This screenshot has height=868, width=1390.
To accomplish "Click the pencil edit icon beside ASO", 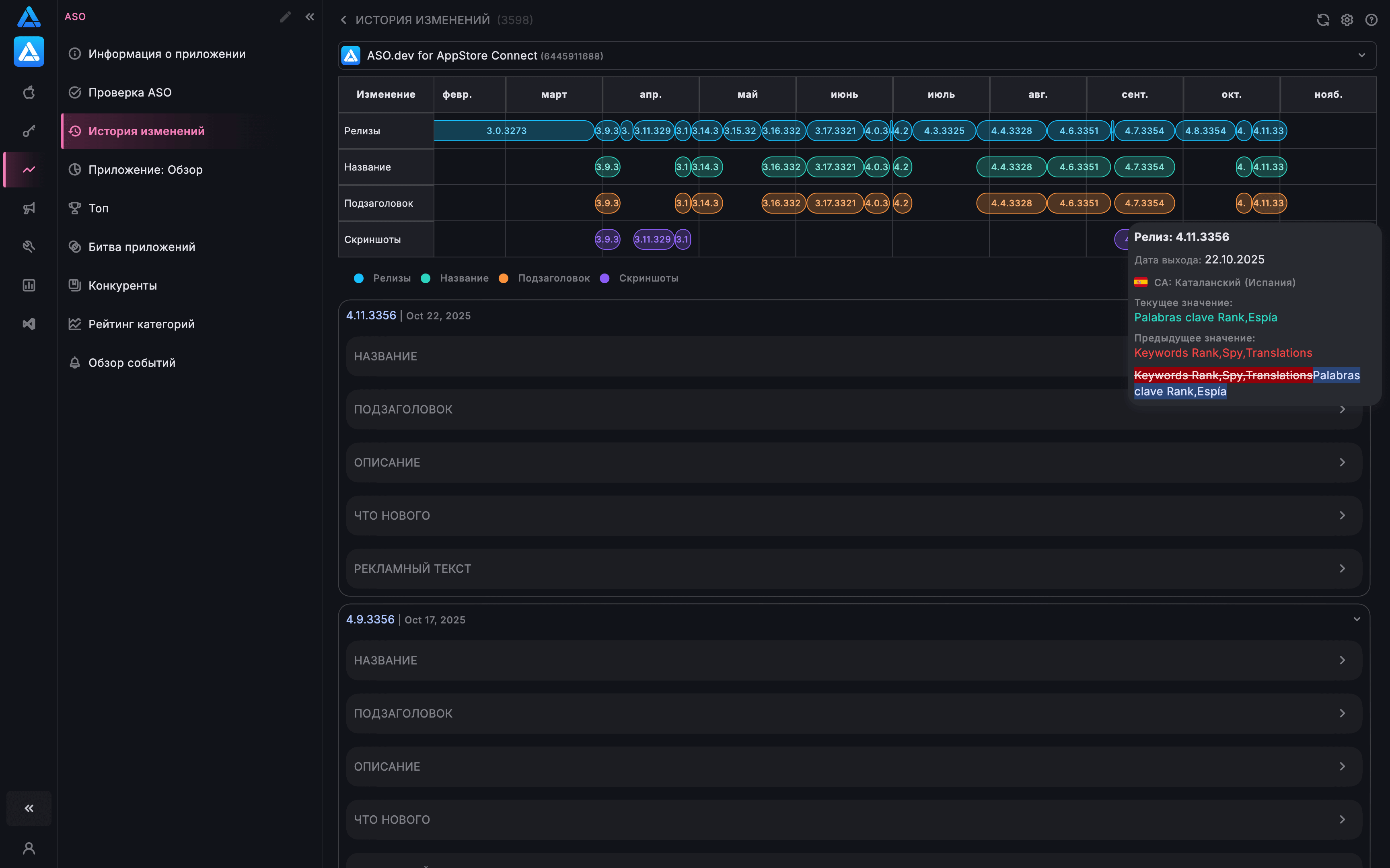I will click(x=285, y=16).
